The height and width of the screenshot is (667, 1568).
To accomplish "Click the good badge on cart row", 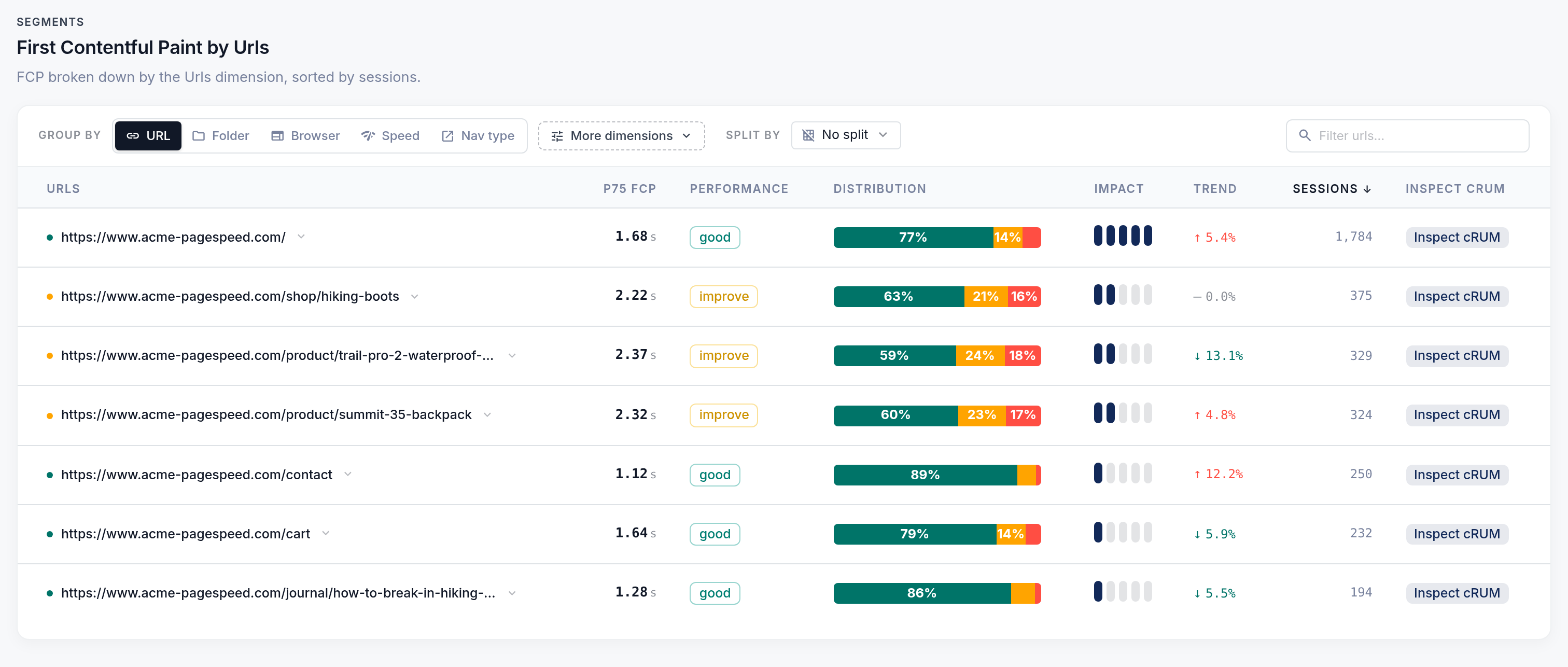I will [x=715, y=534].
